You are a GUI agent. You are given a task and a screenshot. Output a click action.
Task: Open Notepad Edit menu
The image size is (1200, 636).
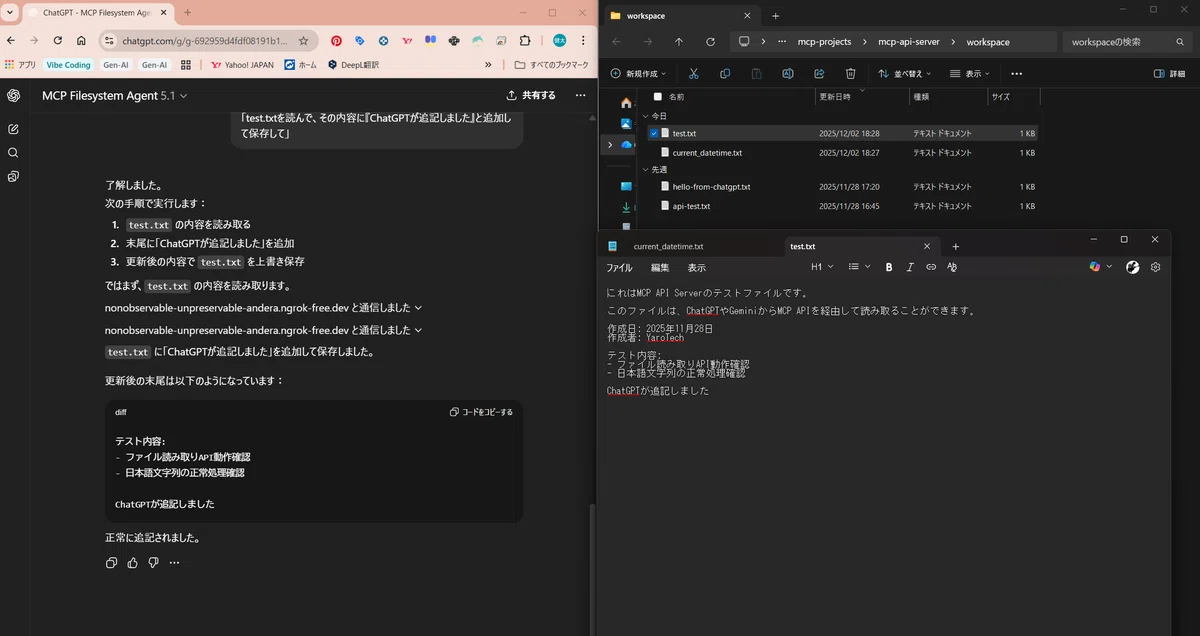pyautogui.click(x=660, y=268)
